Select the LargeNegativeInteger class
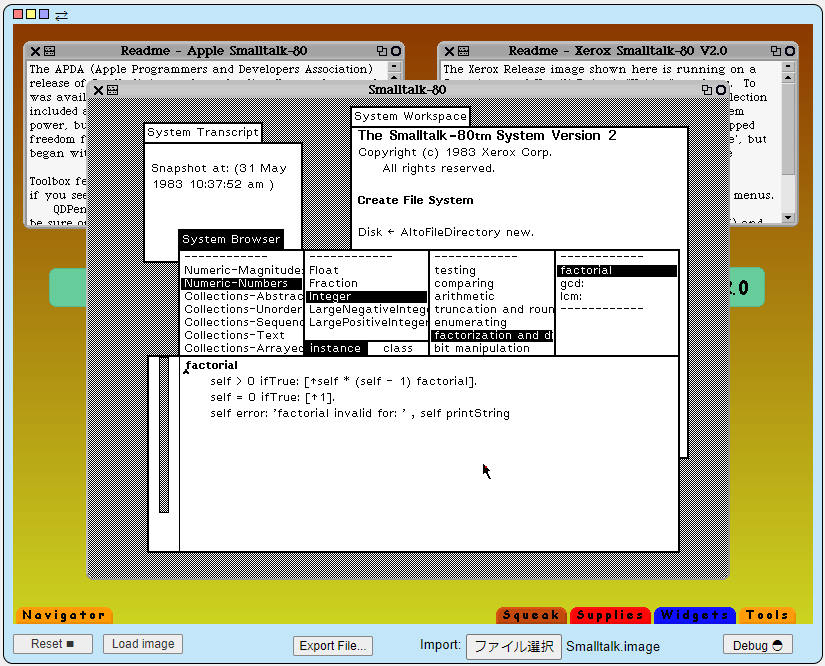Screen dimensions: 825x666 [367, 309]
